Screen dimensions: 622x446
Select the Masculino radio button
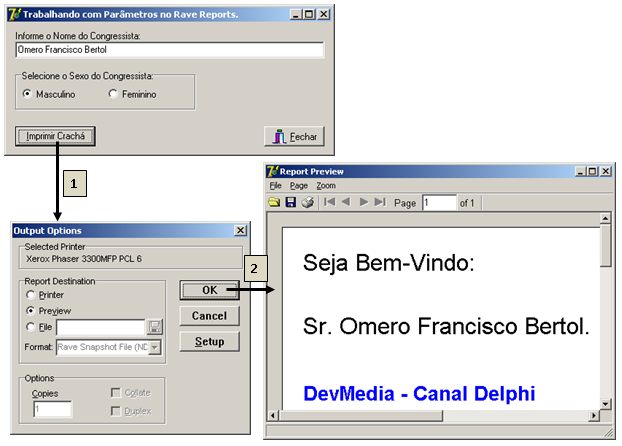click(x=27, y=94)
